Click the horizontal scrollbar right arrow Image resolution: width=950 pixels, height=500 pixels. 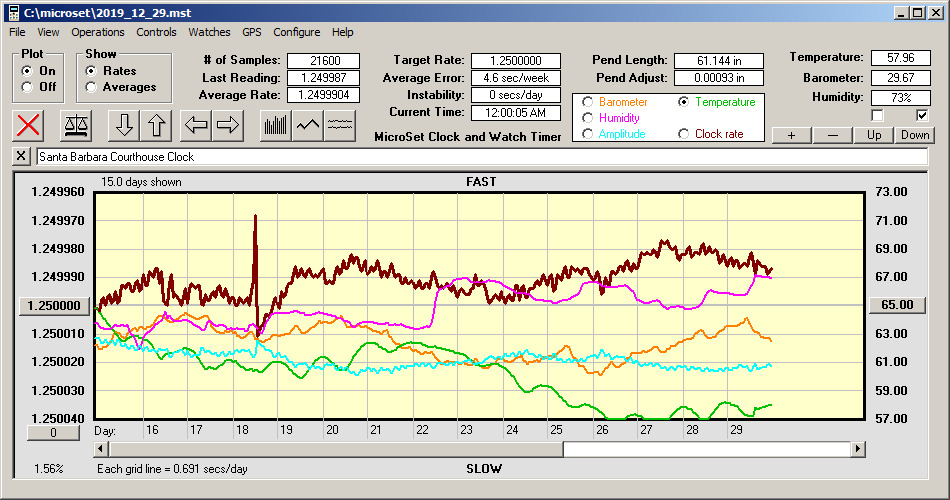click(858, 450)
